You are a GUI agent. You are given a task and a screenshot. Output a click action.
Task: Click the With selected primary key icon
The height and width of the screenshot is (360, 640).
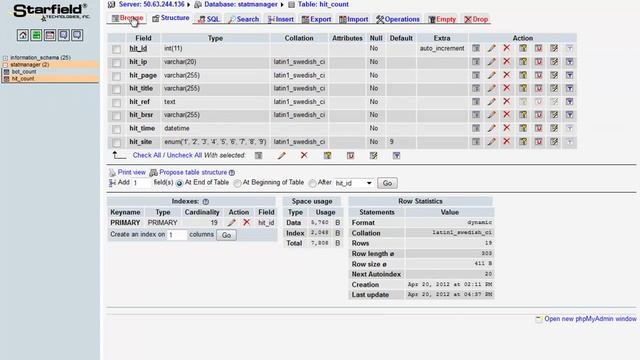(x=327, y=156)
